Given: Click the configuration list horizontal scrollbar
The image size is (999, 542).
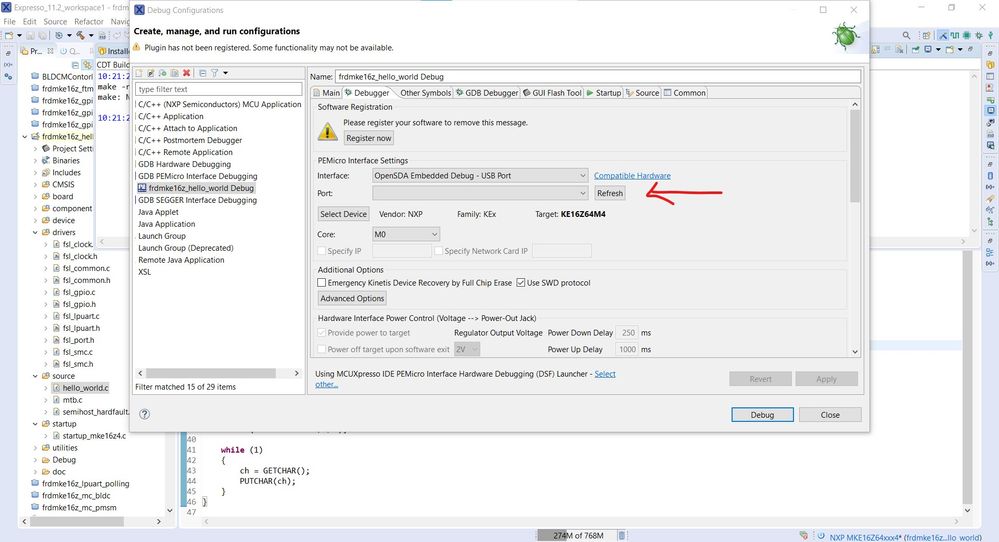Looking at the screenshot, I should click(x=210, y=373).
